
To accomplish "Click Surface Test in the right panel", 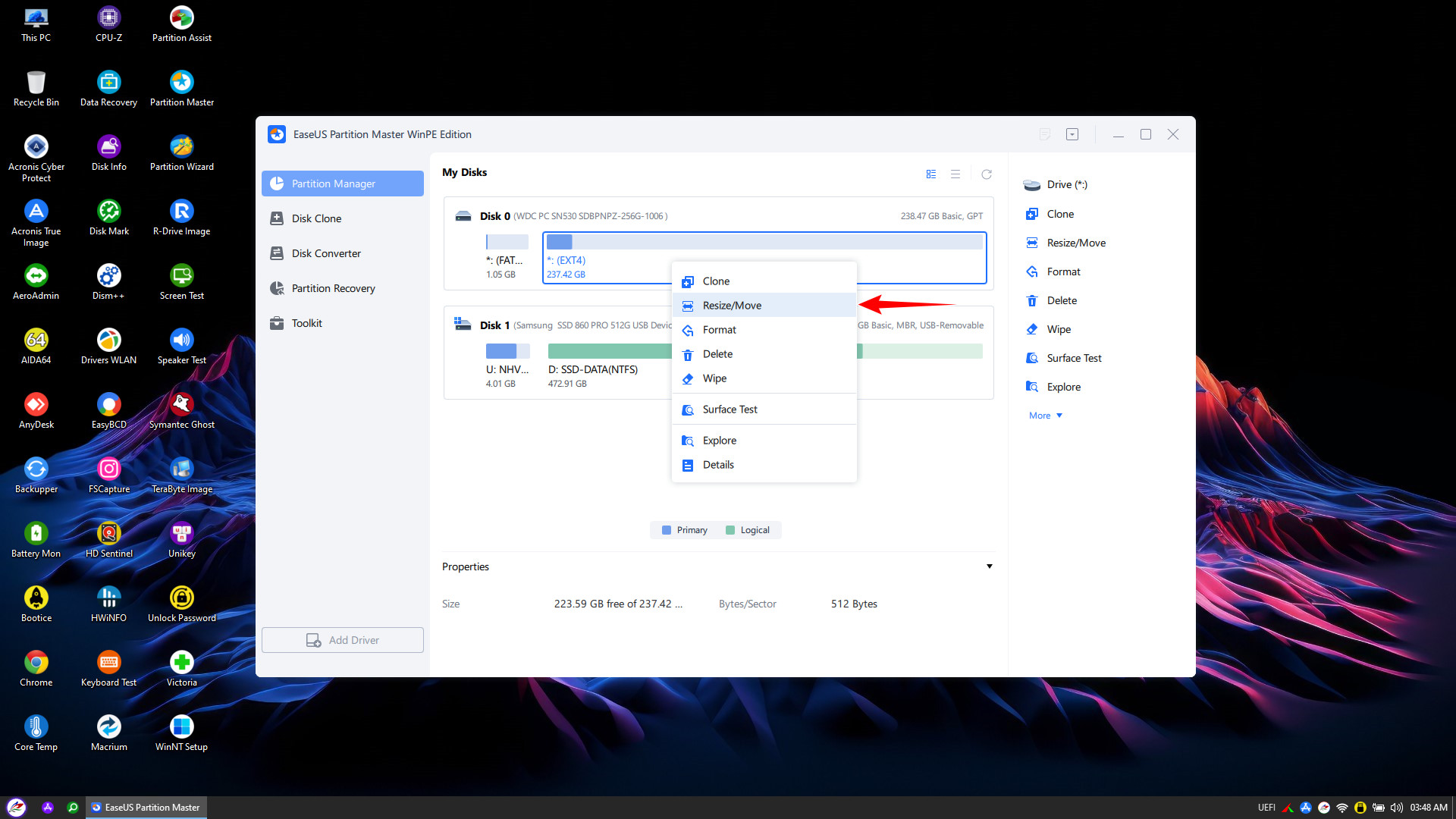I will coord(1074,358).
